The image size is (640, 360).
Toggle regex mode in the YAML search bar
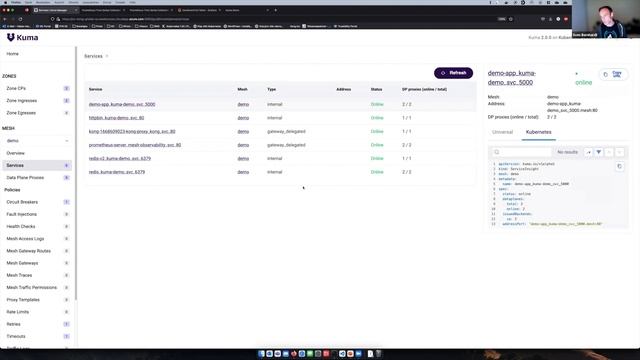pyautogui.click(x=588, y=152)
